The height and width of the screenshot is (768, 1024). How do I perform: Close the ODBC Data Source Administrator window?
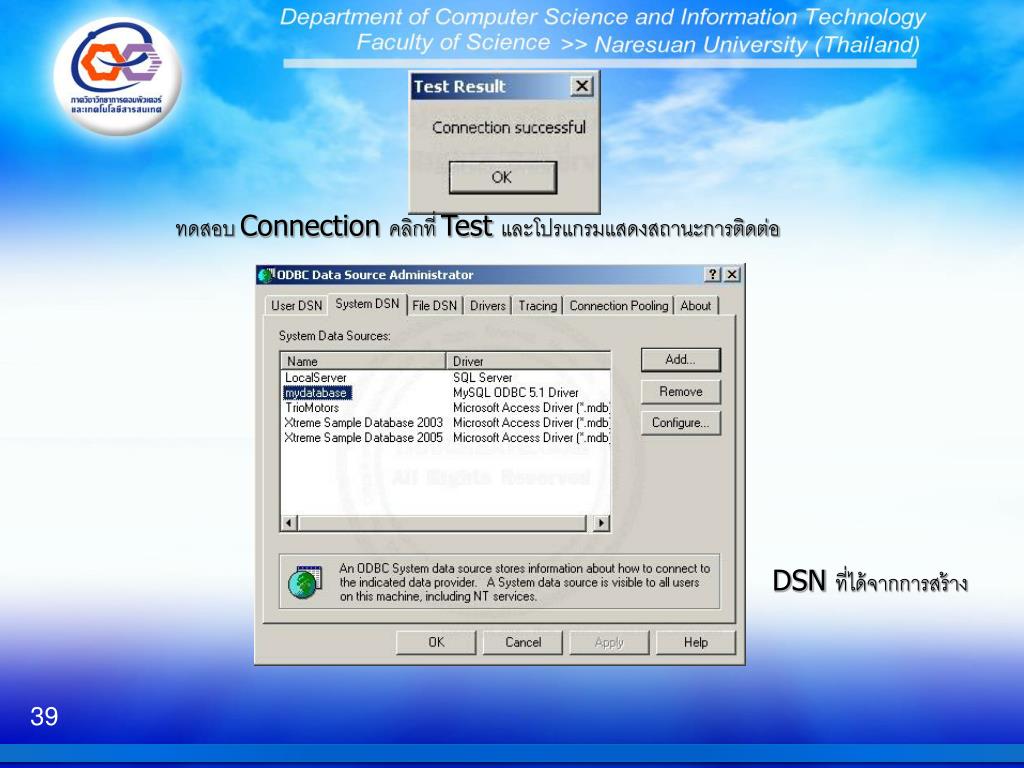point(732,274)
